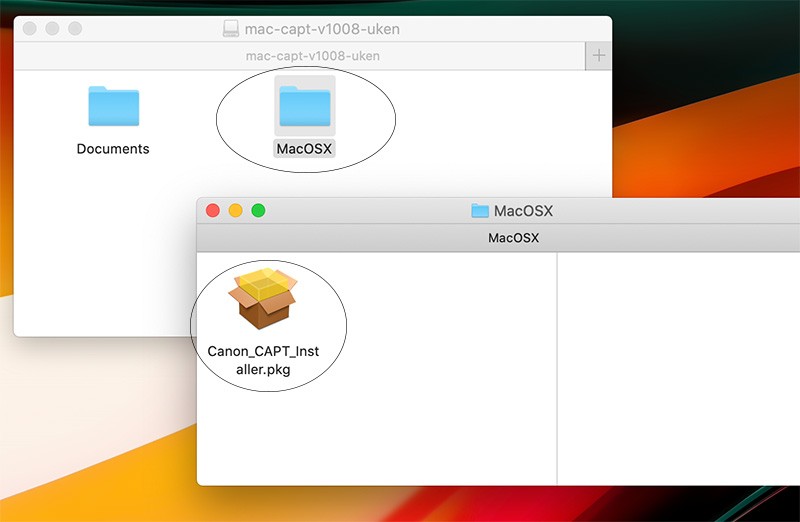Click the Canon_CAPT_Installer.pkg file name
Screen dimensions: 800x522
click(263, 360)
